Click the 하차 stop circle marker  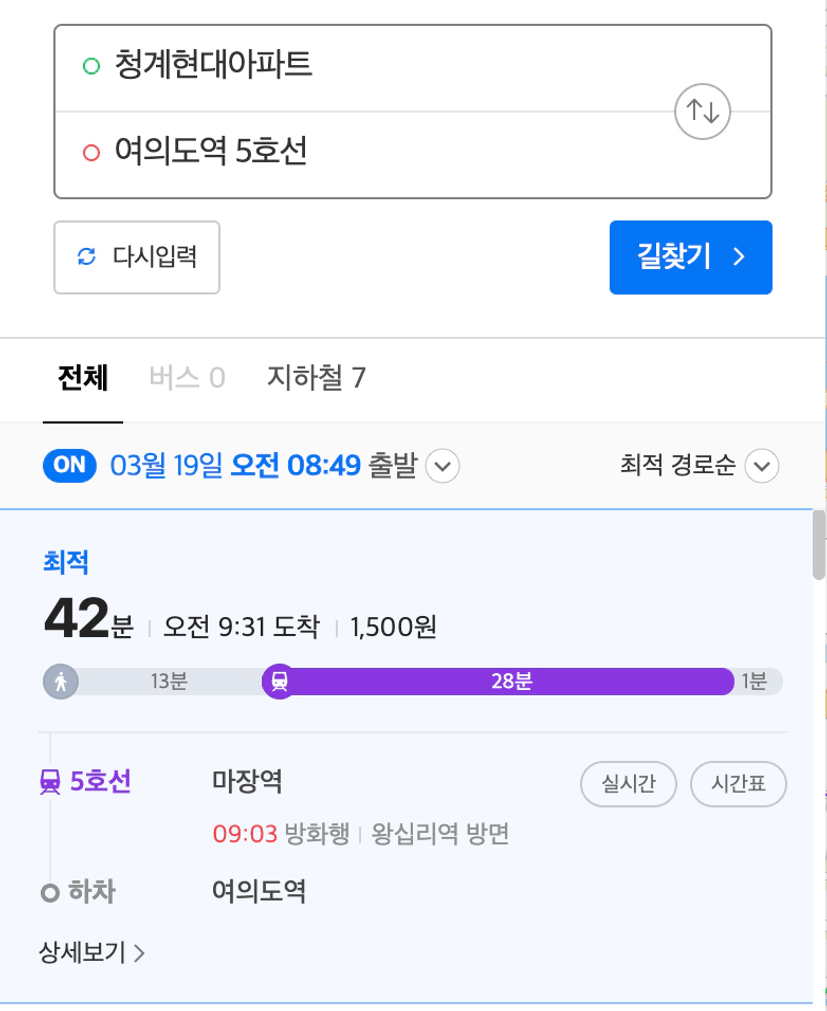click(x=50, y=893)
